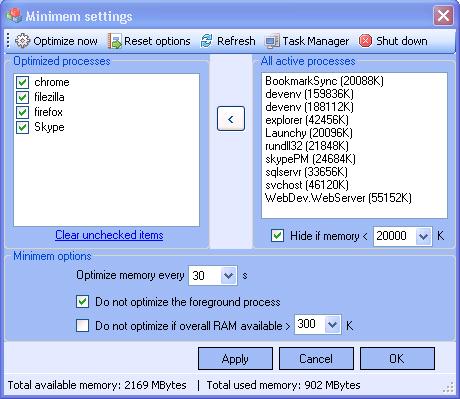
Task: Click the left arrow to add process
Action: coord(231,118)
